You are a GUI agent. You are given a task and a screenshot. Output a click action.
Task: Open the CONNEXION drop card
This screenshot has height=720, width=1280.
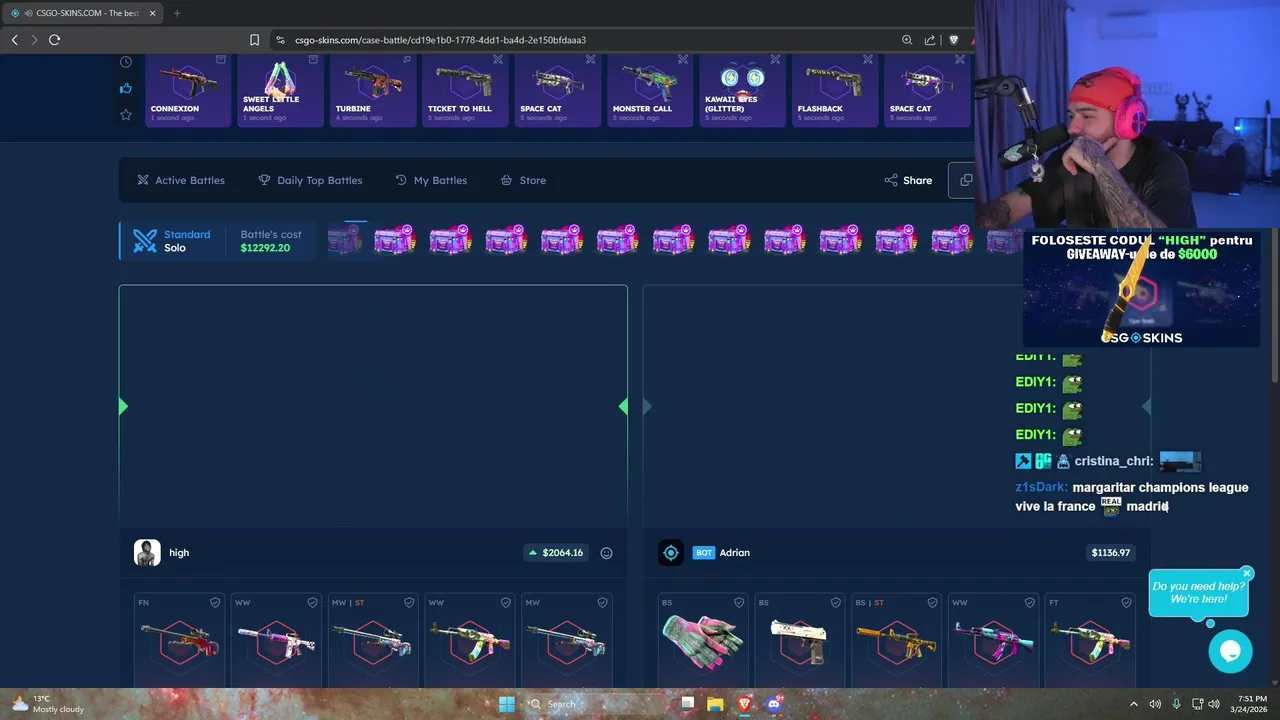point(188,90)
